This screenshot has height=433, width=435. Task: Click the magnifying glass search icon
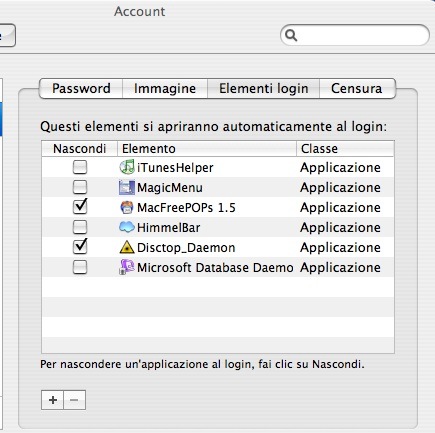point(291,35)
